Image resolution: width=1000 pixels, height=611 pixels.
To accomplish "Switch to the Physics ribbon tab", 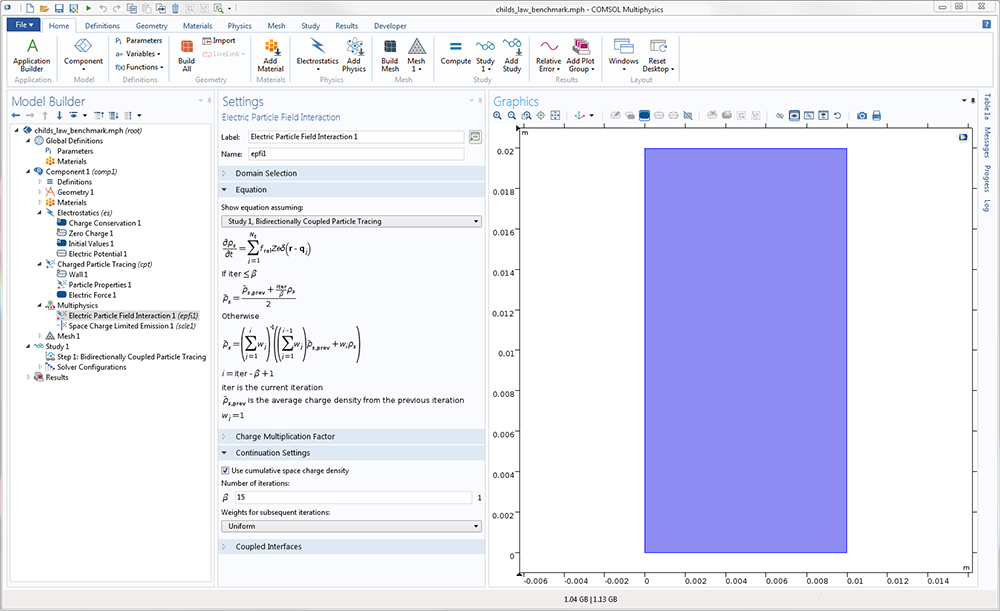I will (239, 25).
